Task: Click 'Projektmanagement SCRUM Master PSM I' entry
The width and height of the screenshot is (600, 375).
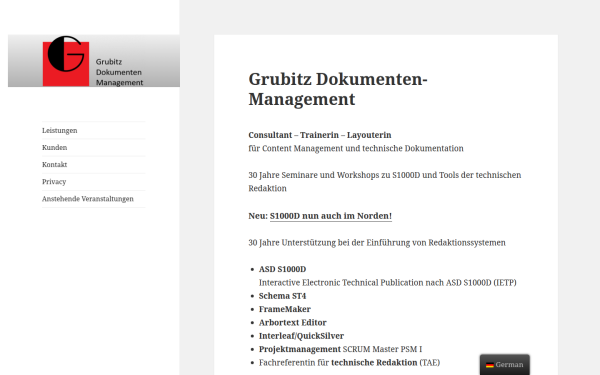Action: tap(341, 349)
